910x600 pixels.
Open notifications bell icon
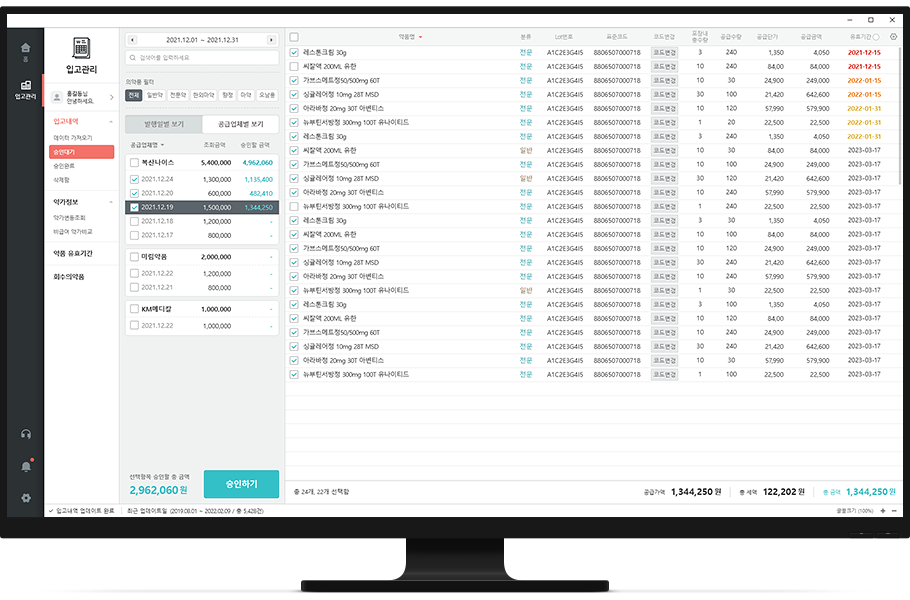[x=26, y=467]
